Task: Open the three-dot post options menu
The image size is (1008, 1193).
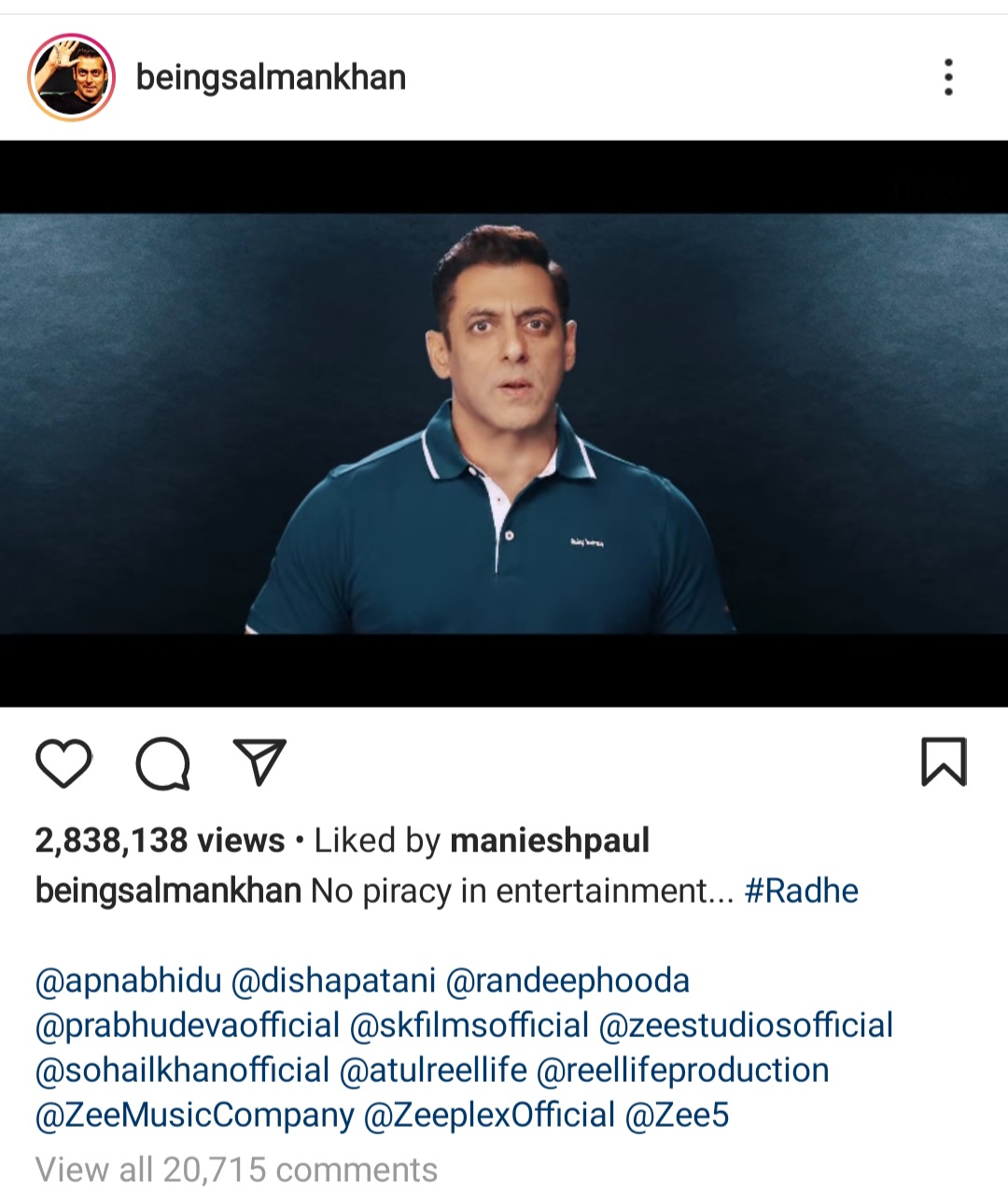Action: 948,77
